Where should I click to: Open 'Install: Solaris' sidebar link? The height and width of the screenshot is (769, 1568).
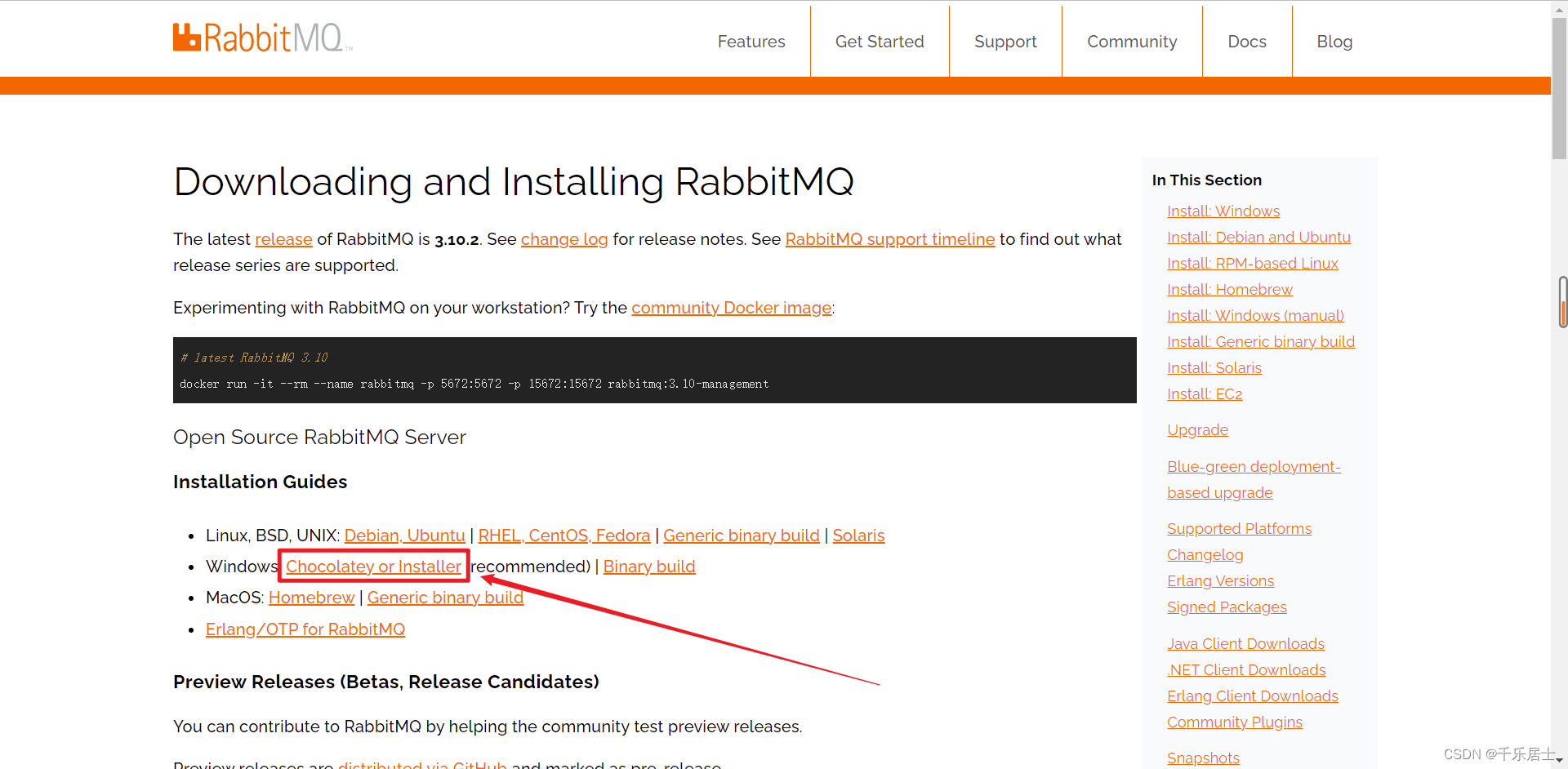[1214, 368]
